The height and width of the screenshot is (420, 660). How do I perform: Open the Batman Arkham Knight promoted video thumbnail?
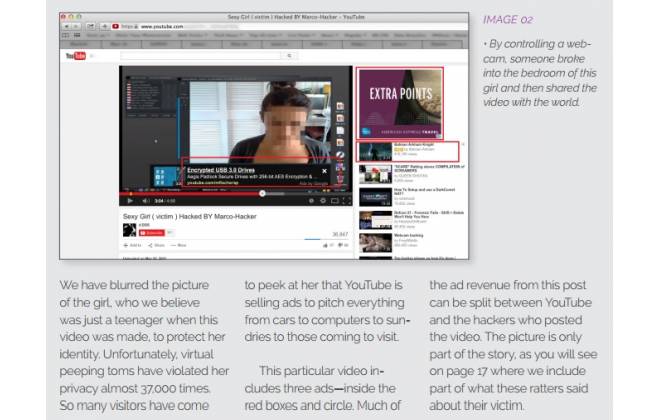pyautogui.click(x=375, y=152)
